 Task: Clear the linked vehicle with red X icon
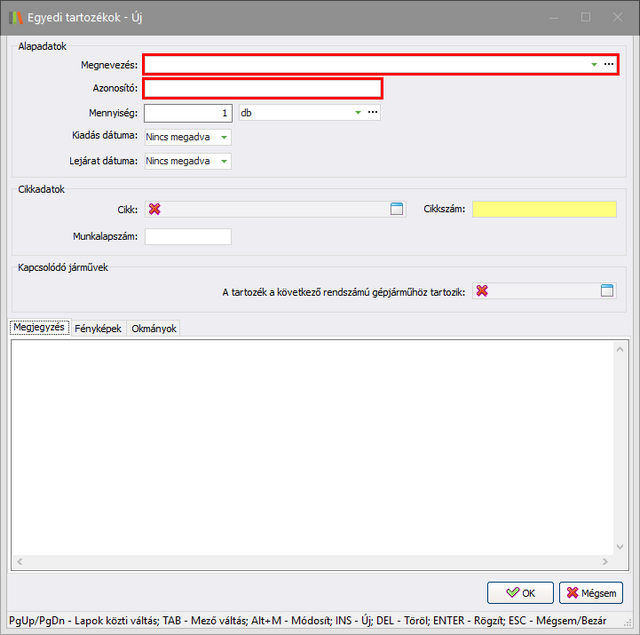coord(482,291)
